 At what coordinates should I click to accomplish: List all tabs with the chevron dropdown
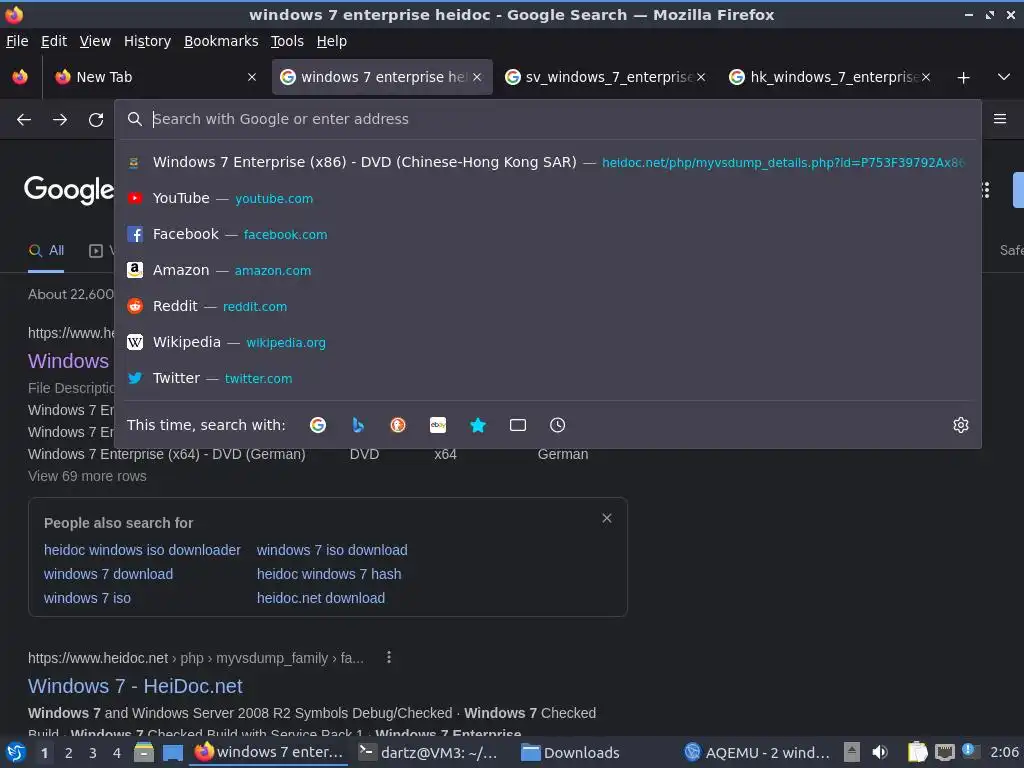click(1004, 77)
